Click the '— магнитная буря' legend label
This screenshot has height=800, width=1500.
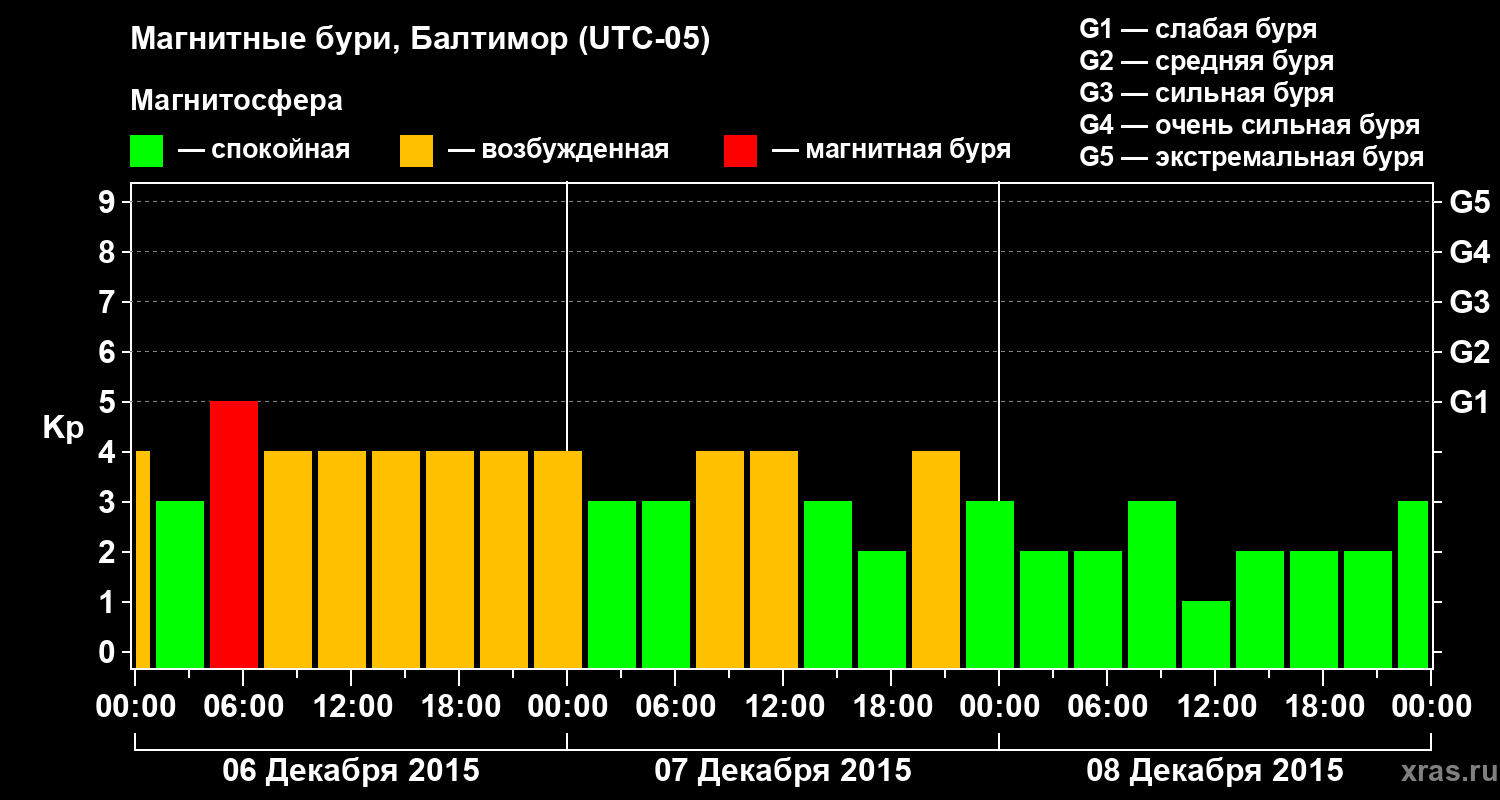891,150
